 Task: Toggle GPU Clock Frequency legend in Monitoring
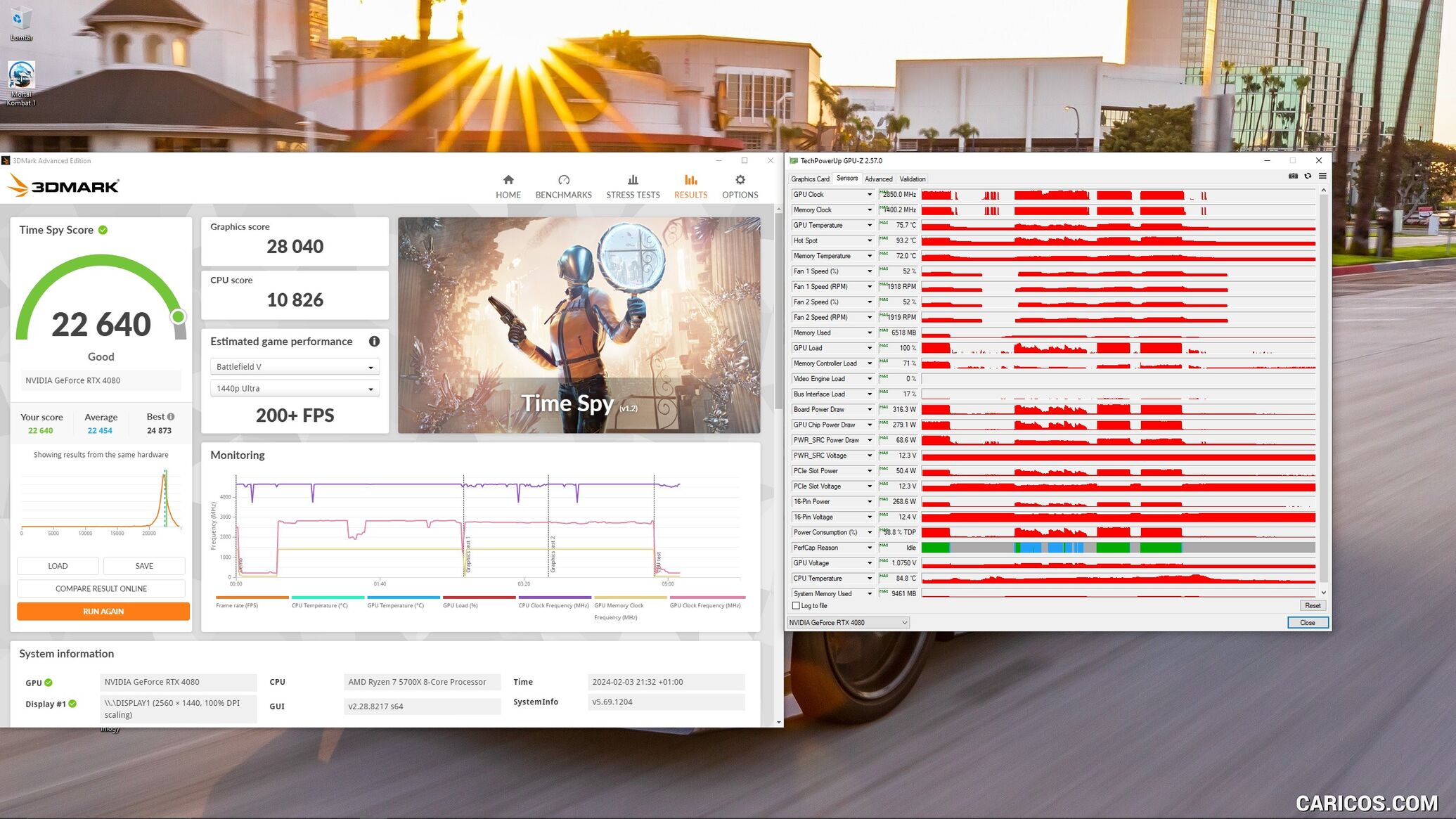click(707, 602)
